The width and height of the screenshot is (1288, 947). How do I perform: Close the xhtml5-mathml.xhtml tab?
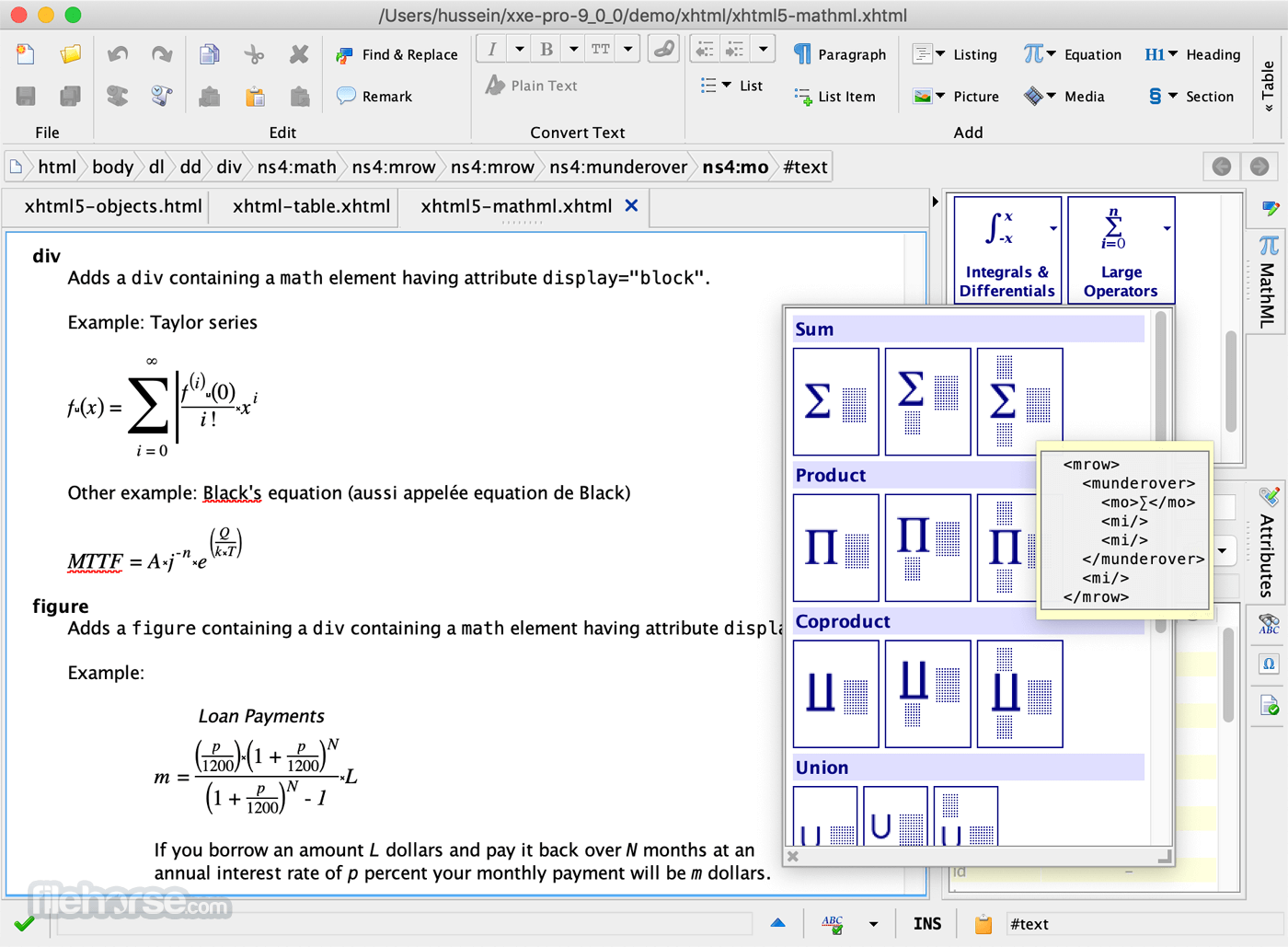pos(631,206)
